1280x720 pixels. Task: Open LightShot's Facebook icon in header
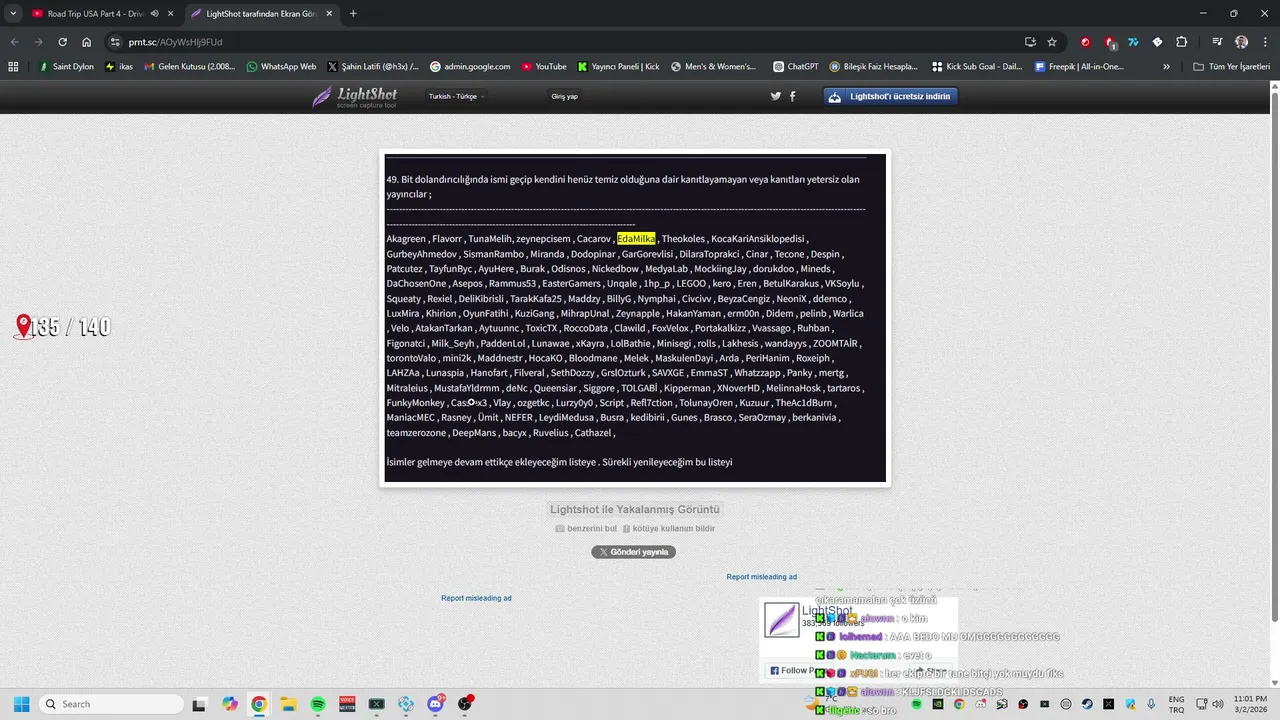793,96
